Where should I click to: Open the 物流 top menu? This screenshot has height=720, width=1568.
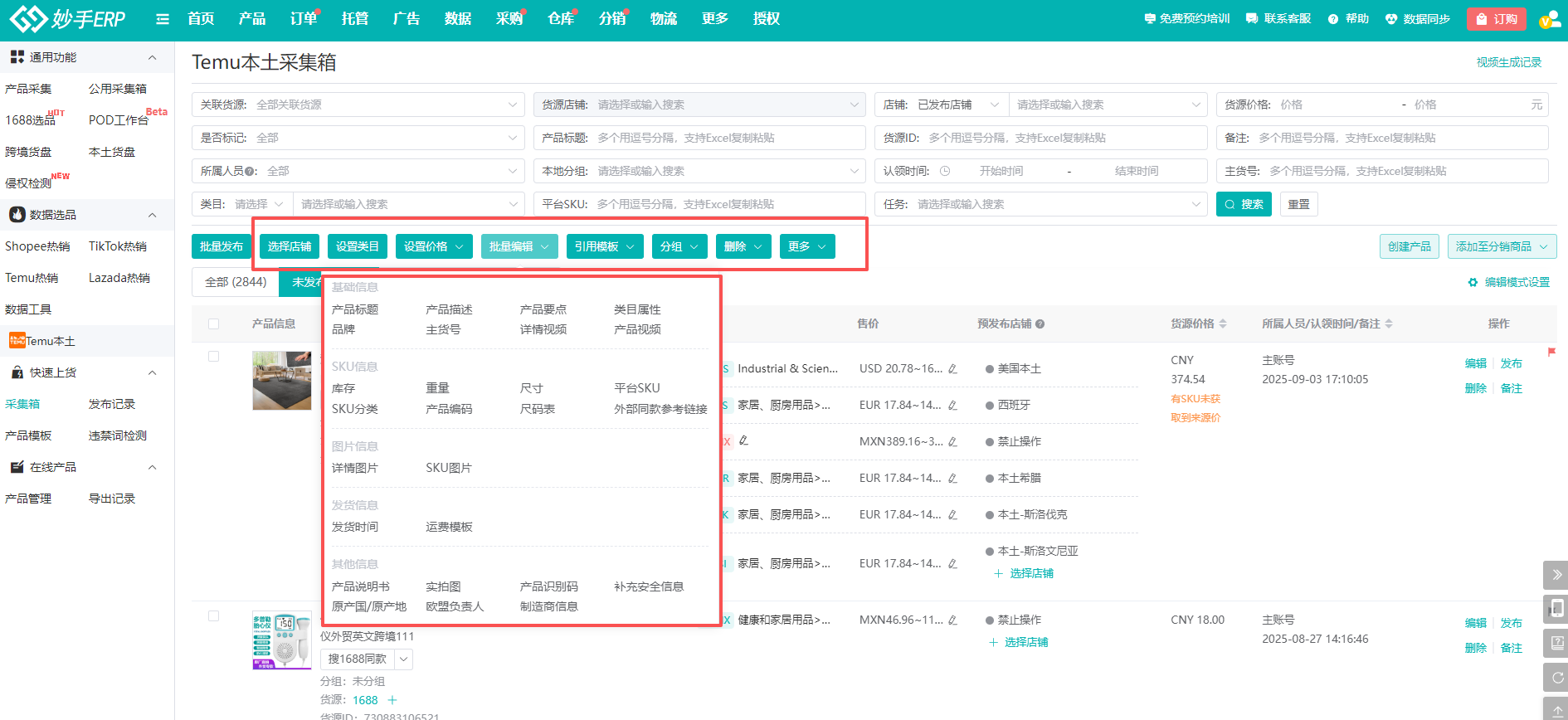664,19
